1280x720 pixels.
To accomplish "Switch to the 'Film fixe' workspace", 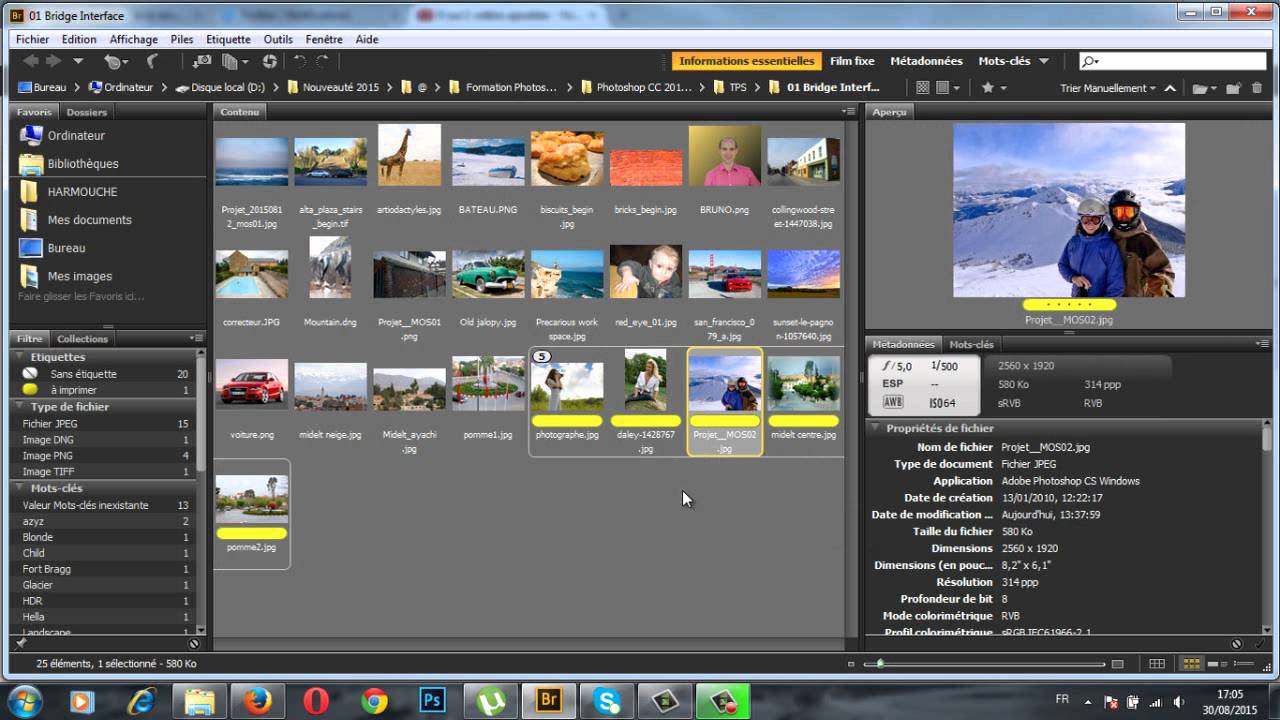I will click(852, 62).
